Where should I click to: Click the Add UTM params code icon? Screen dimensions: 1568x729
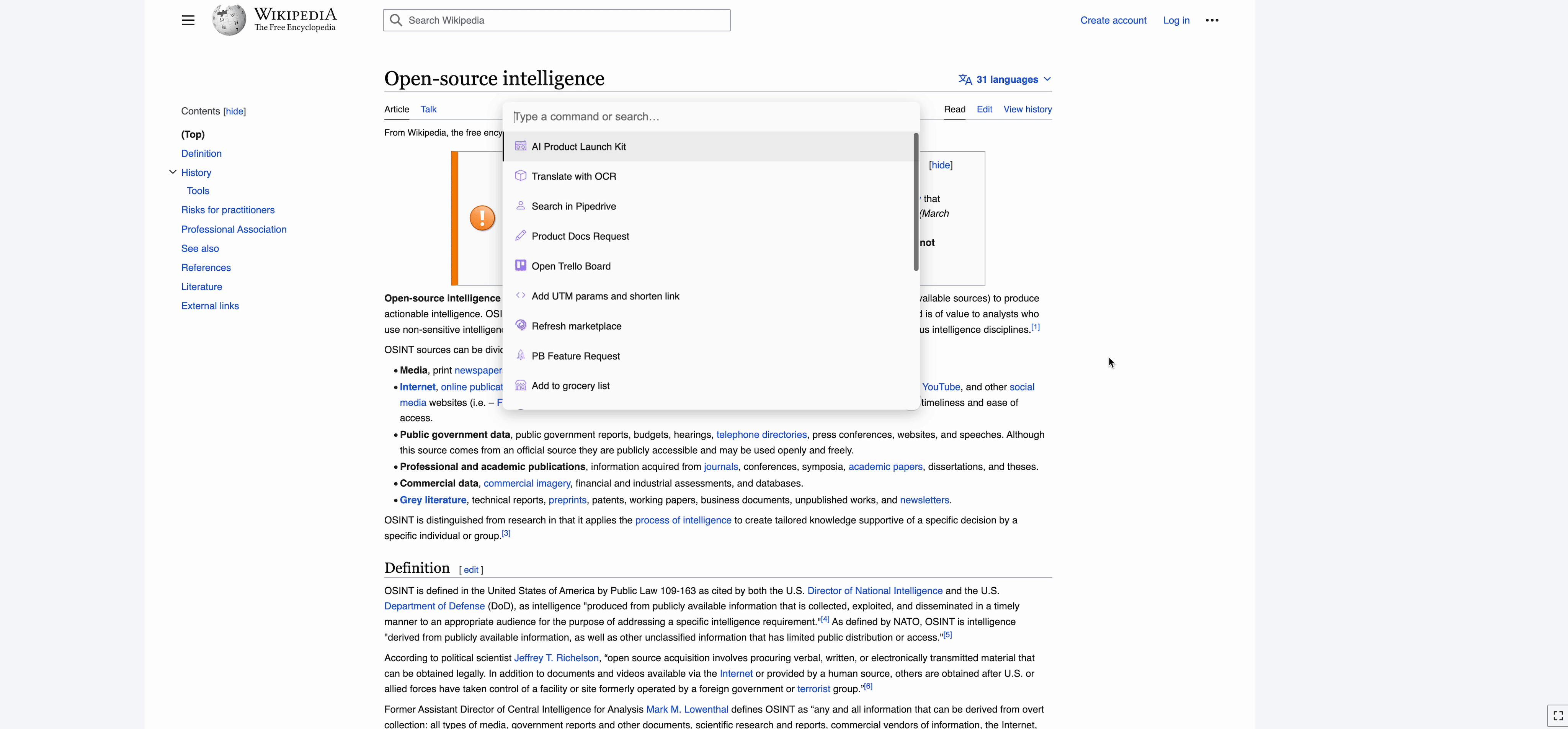521,295
